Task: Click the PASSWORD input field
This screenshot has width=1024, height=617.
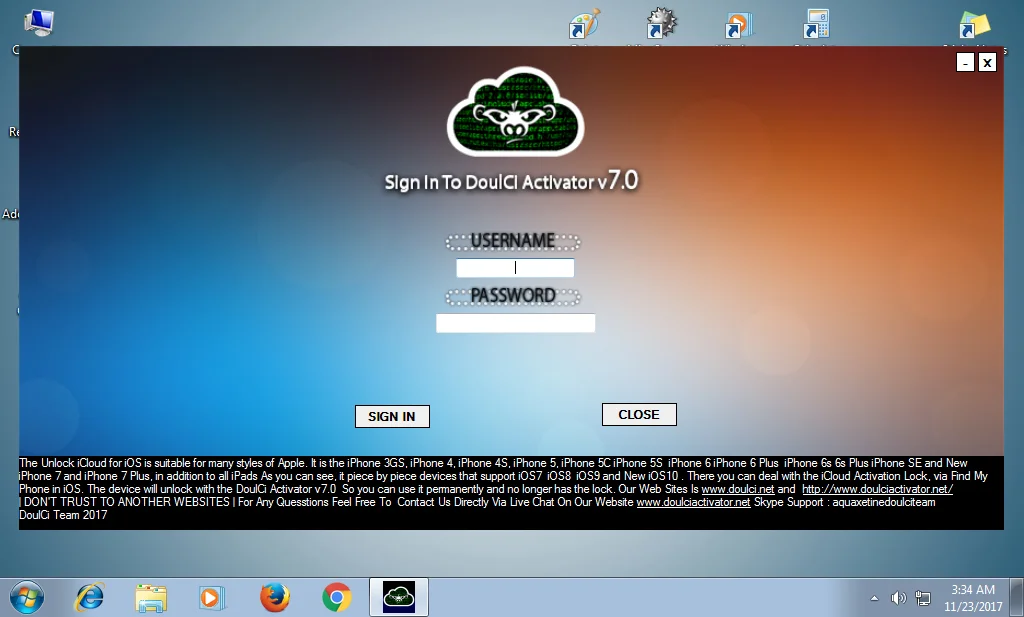Action: (x=514, y=322)
